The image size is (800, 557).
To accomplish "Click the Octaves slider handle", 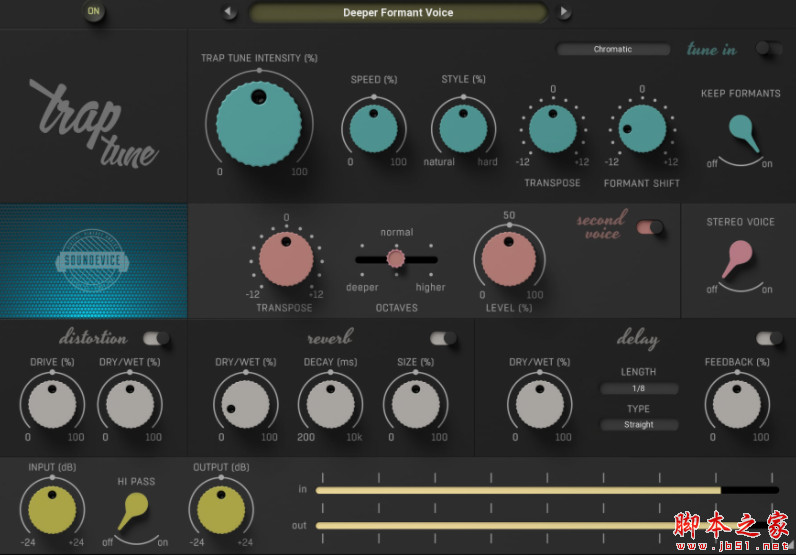I will point(396,259).
